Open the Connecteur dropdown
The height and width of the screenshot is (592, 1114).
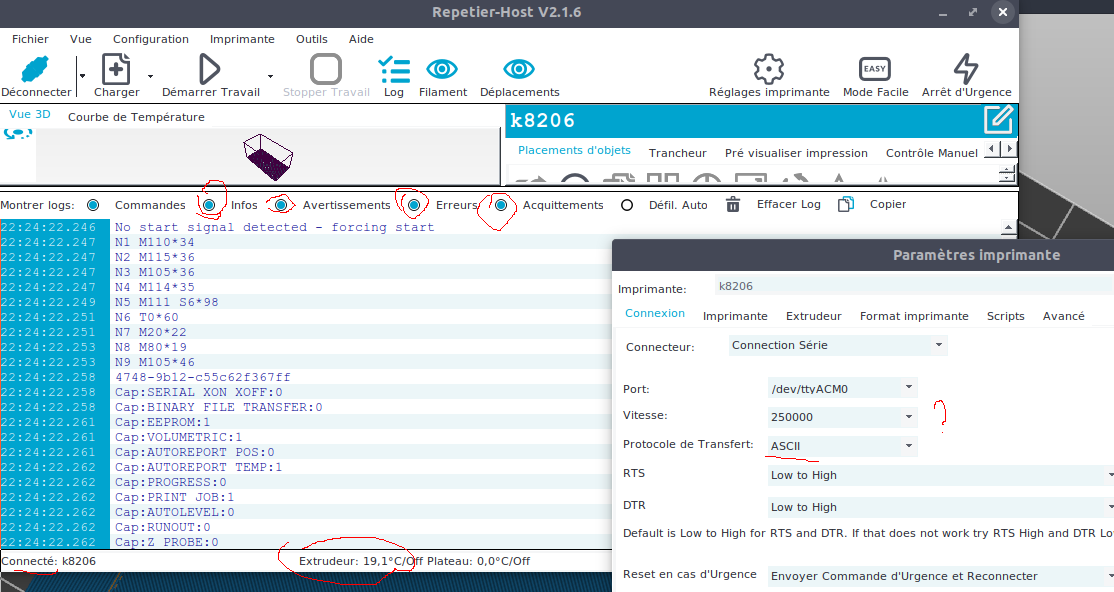click(x=838, y=345)
